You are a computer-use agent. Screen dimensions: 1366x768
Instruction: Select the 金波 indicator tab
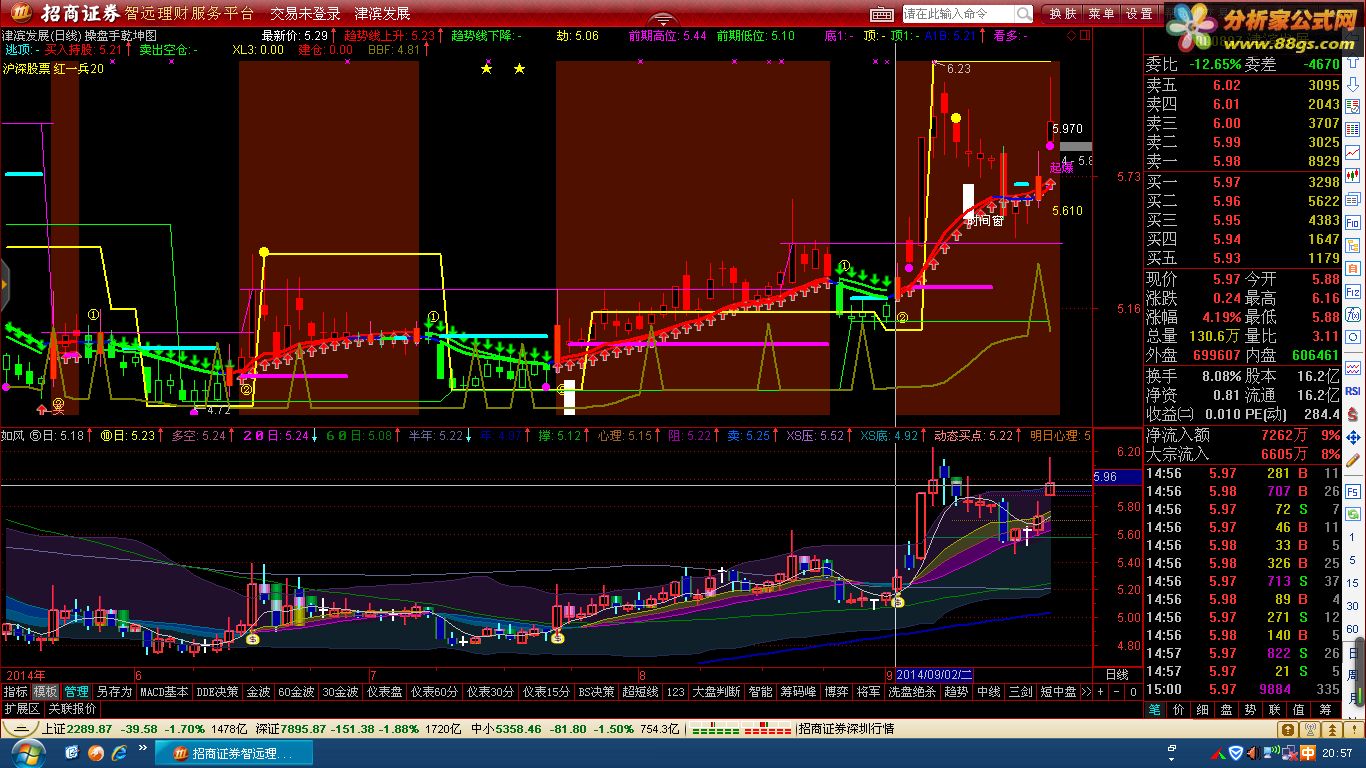coord(258,691)
